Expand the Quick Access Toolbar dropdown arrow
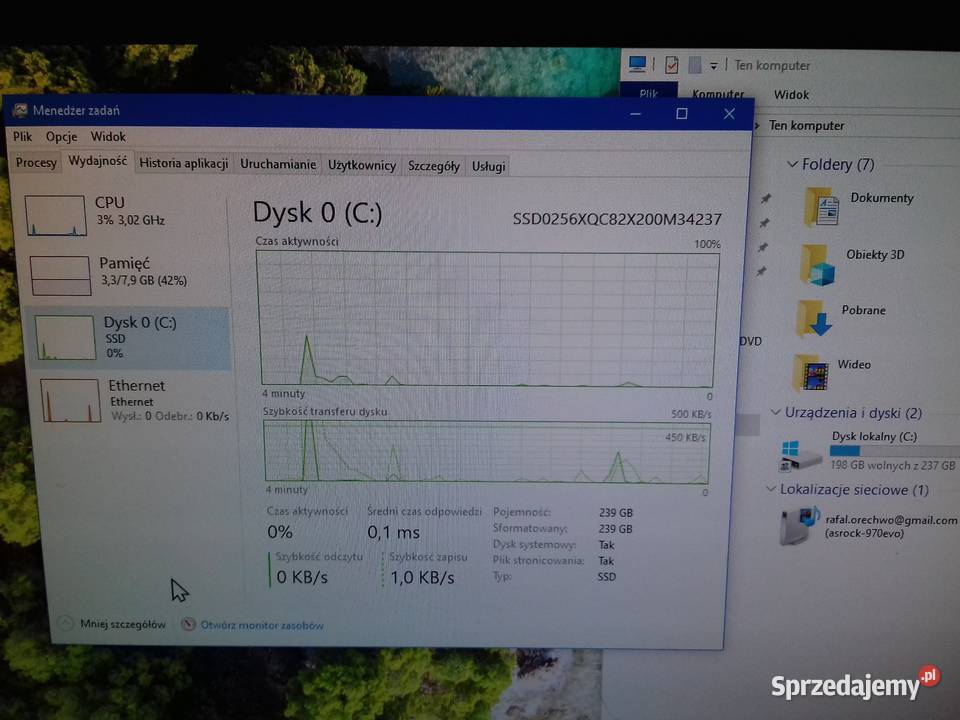Viewport: 960px width, 720px height. point(713,65)
